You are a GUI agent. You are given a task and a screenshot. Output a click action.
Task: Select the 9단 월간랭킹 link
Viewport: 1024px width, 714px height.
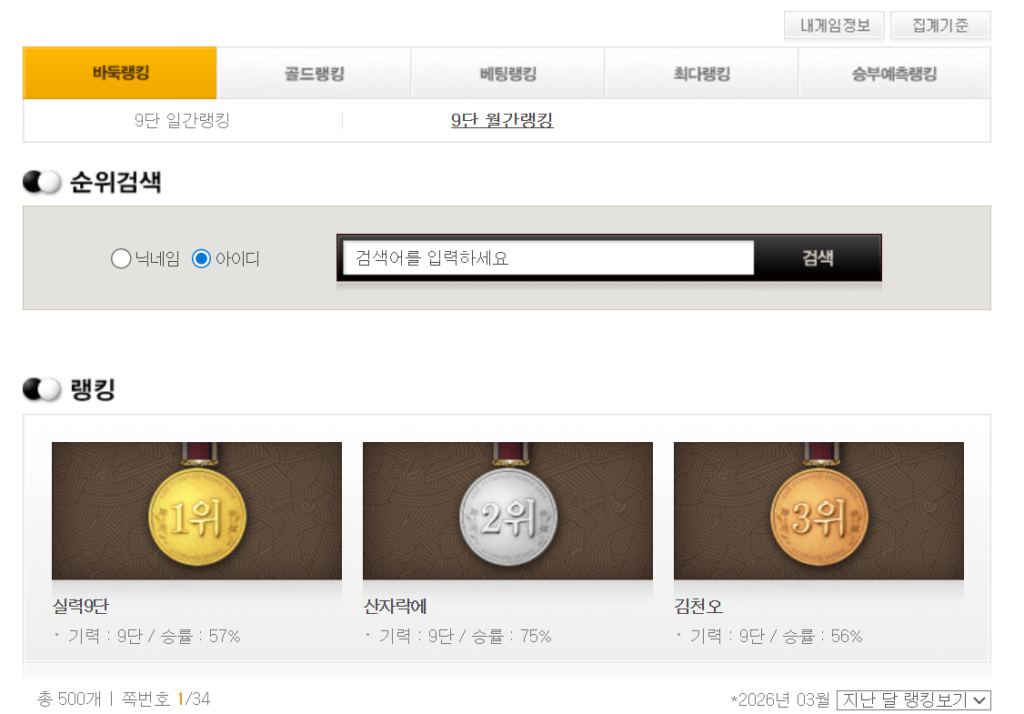pyautogui.click(x=502, y=121)
